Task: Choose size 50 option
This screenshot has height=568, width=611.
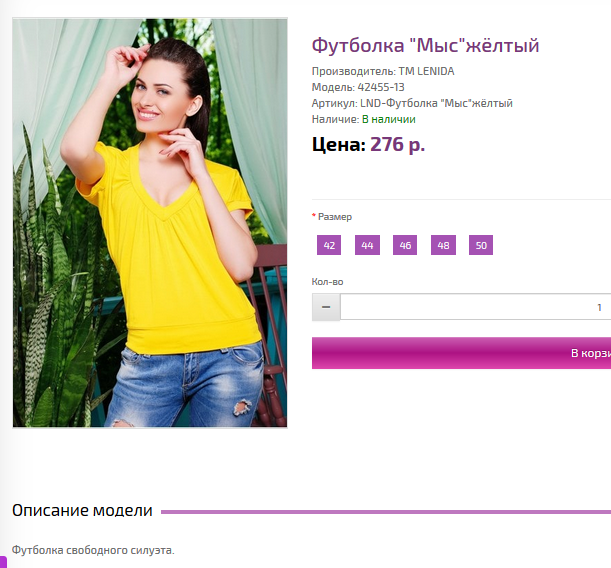Action: 481,245
